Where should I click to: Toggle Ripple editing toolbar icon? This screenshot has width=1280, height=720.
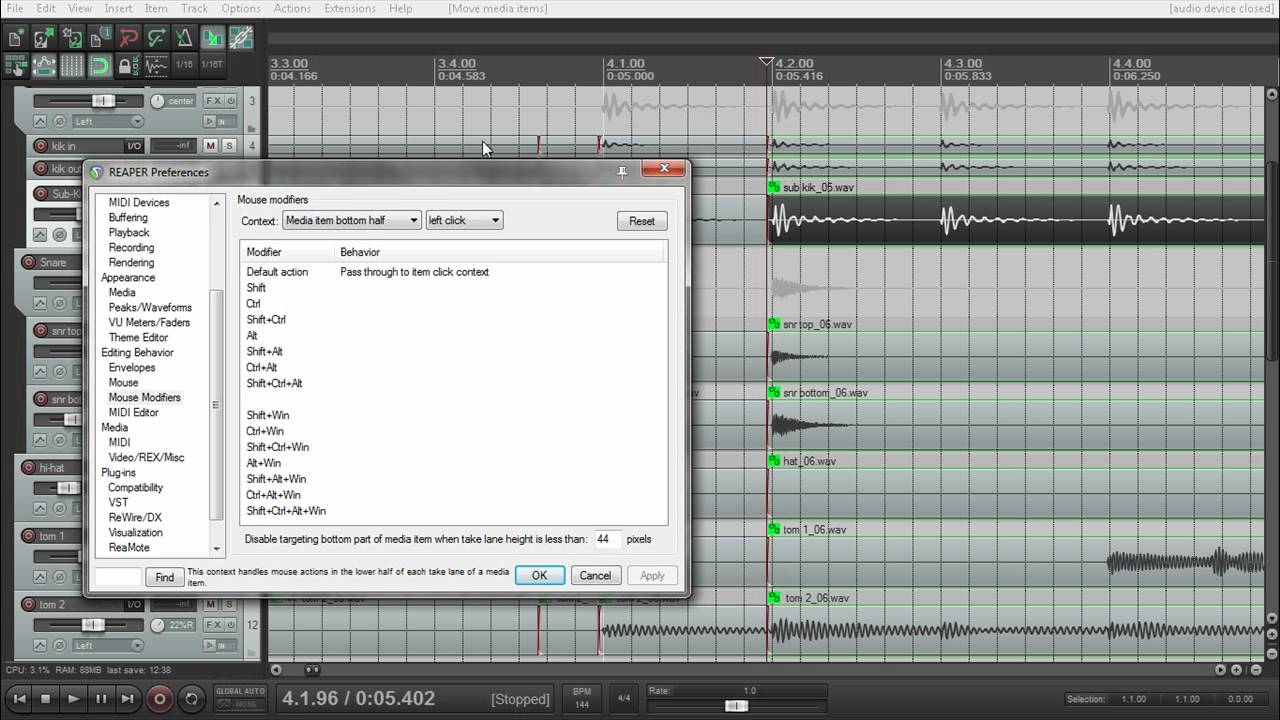15,66
